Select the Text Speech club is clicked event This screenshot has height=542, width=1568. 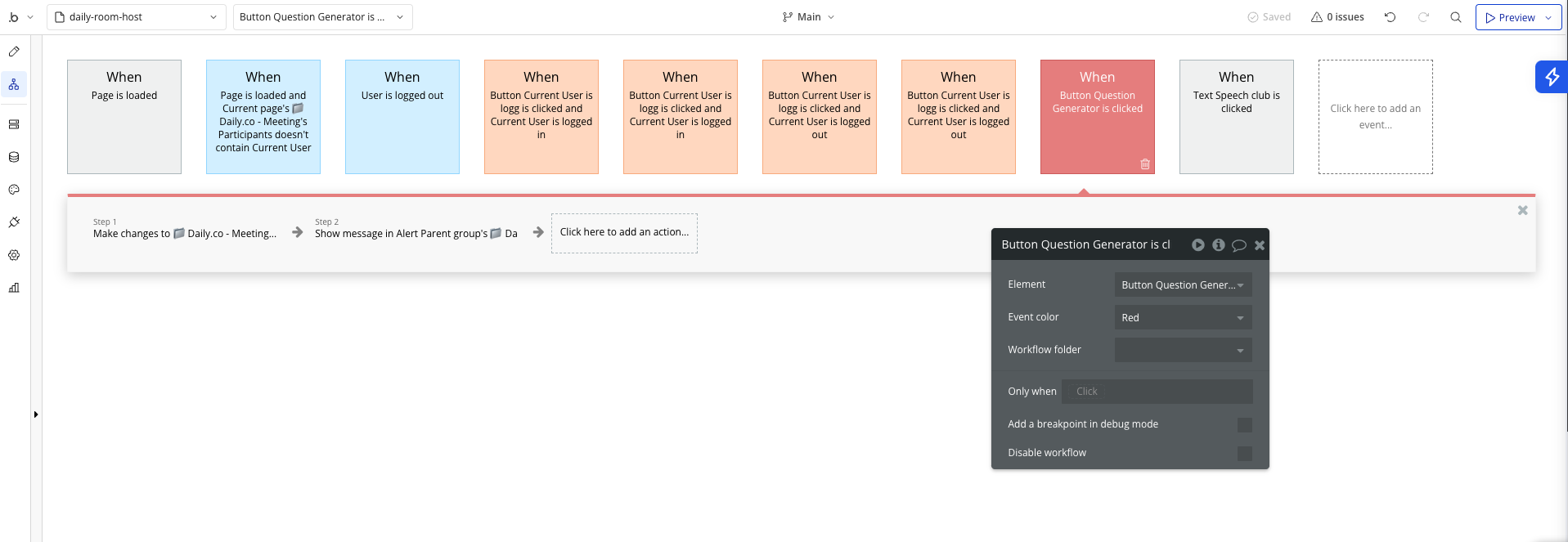[1236, 117]
